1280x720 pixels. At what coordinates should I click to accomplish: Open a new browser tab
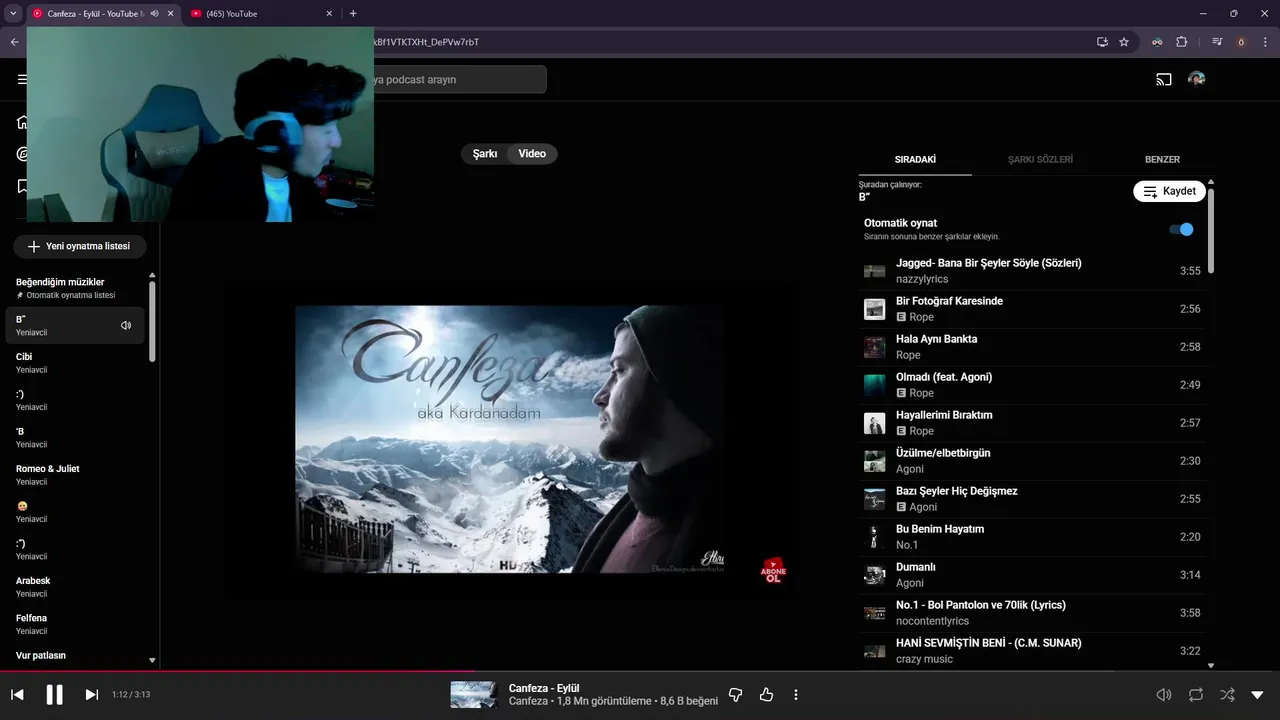(x=353, y=14)
